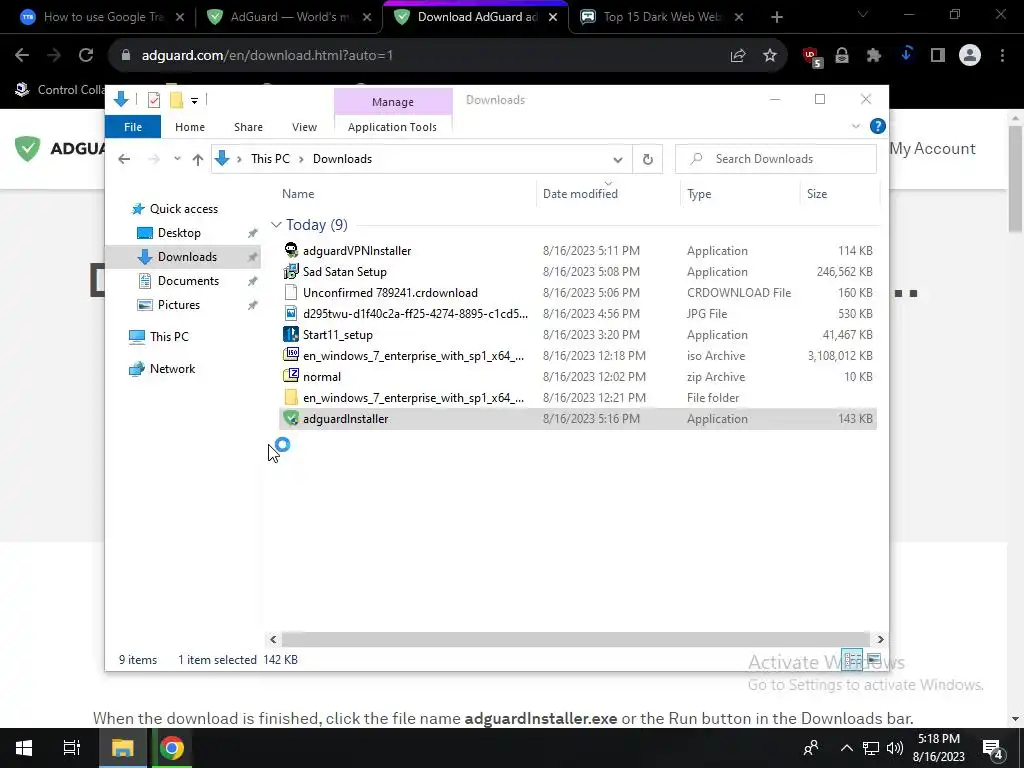Select the en_windows_7 iso Archive icon
The image size is (1024, 768).
point(291,355)
